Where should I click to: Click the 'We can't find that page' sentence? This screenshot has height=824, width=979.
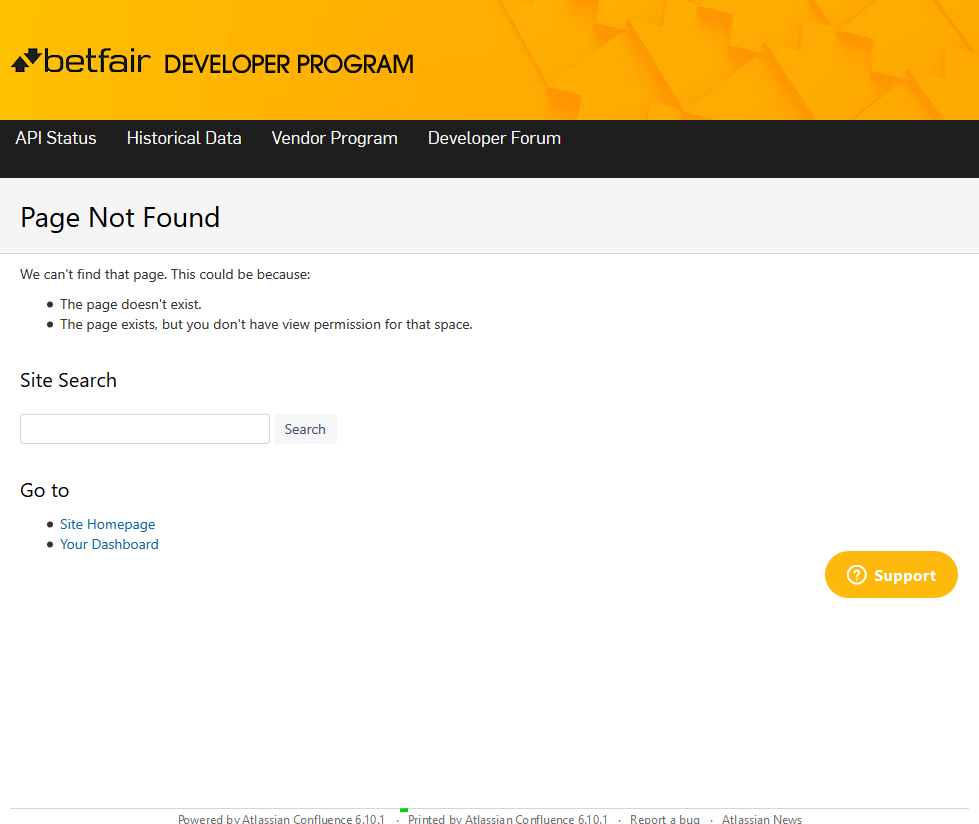(x=165, y=275)
